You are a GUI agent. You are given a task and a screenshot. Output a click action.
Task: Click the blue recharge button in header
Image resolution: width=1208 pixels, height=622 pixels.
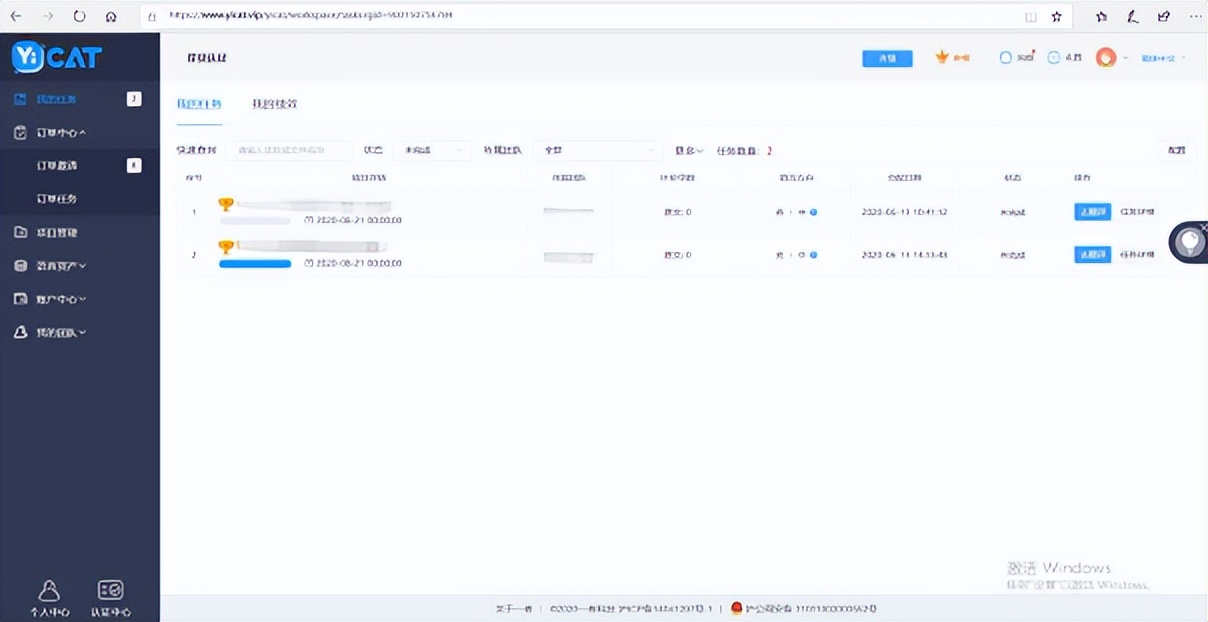pos(887,58)
